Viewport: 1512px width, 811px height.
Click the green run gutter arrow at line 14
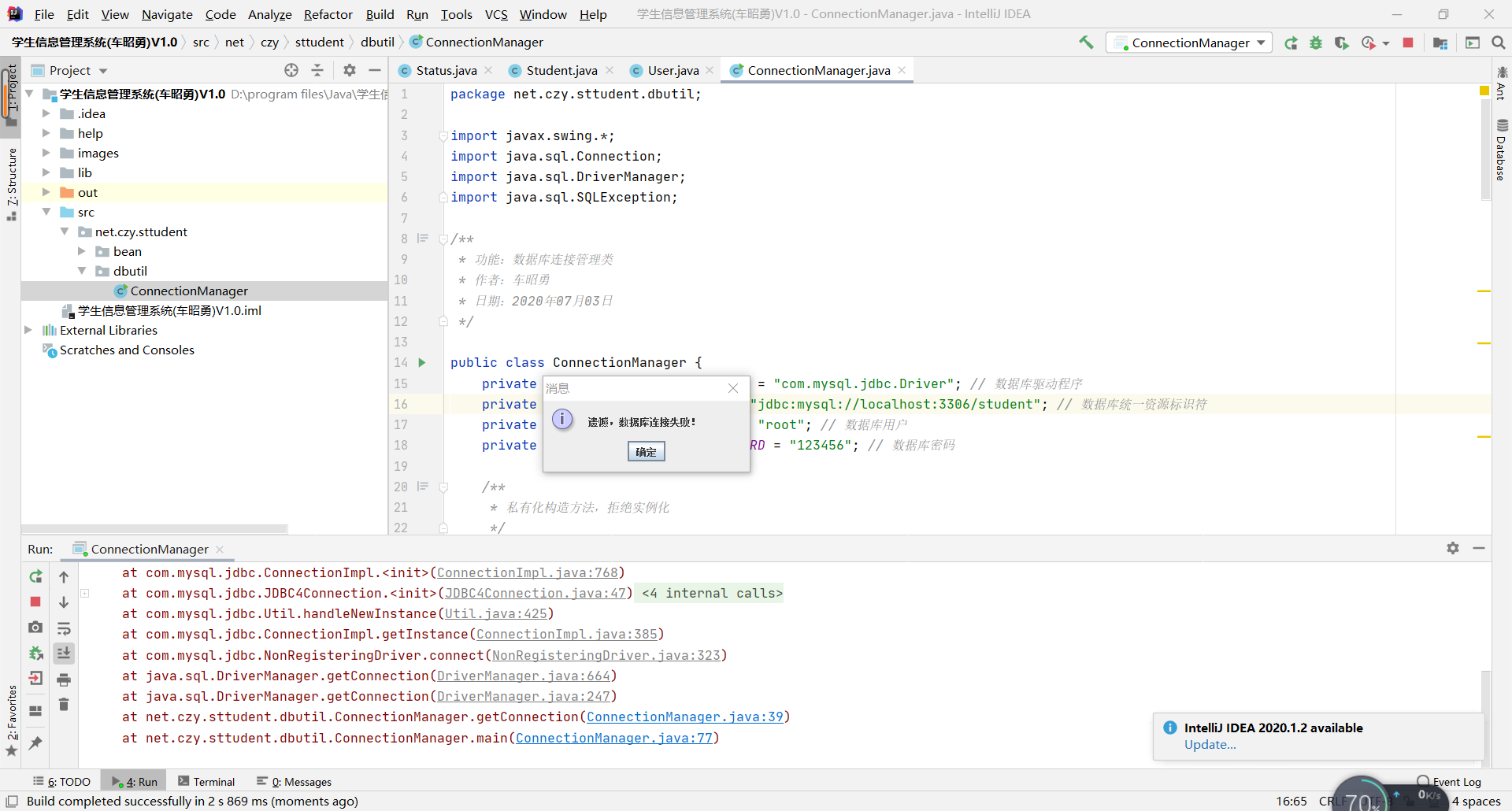tap(422, 362)
